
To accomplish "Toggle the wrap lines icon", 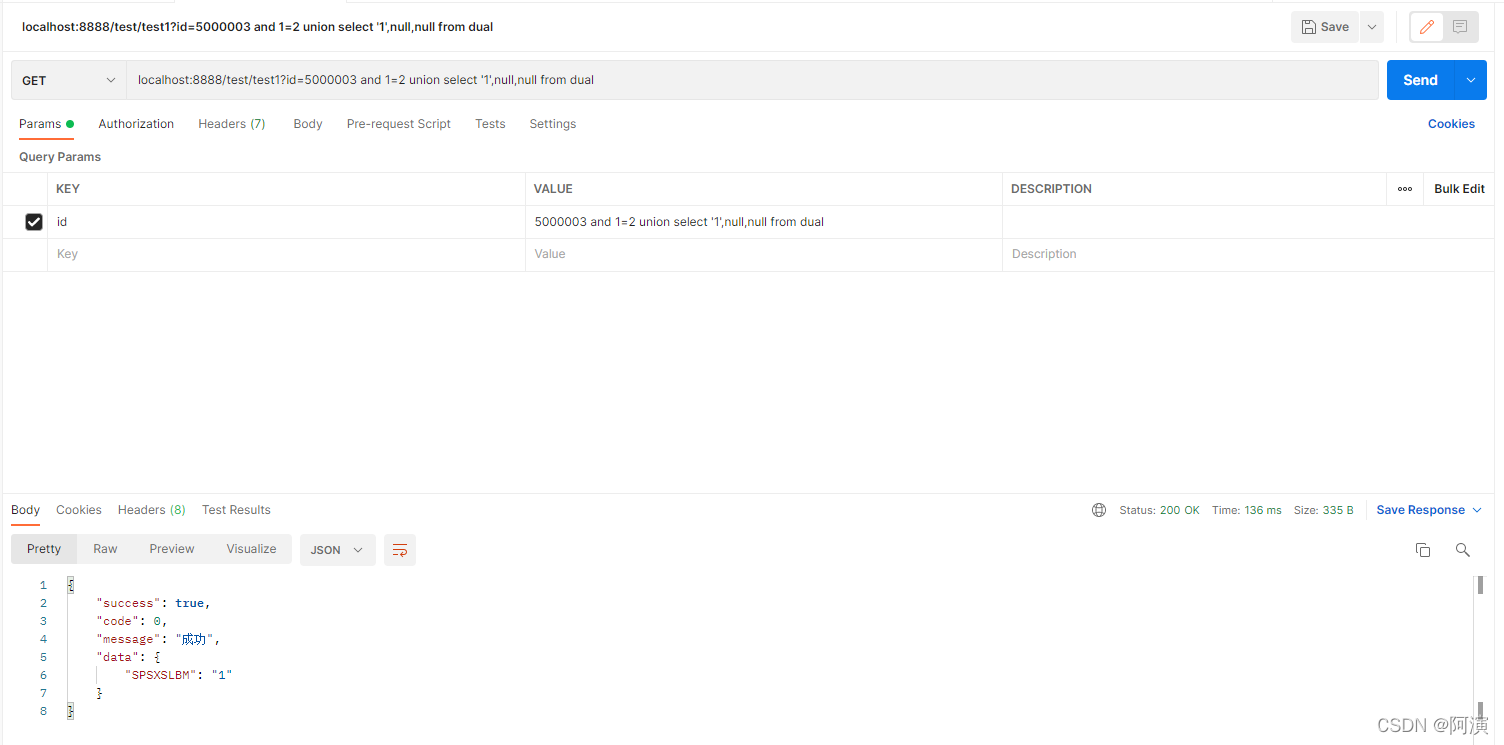I will pyautogui.click(x=400, y=550).
